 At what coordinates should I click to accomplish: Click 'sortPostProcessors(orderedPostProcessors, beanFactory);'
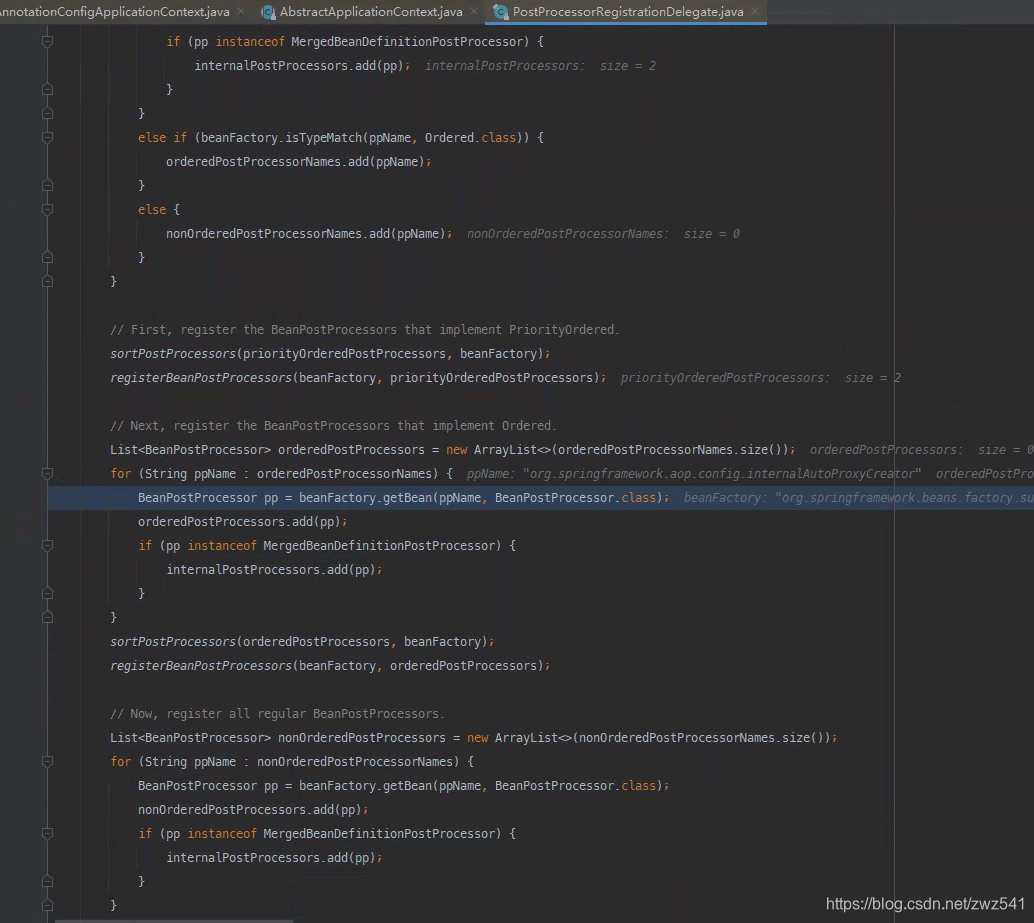pos(302,641)
